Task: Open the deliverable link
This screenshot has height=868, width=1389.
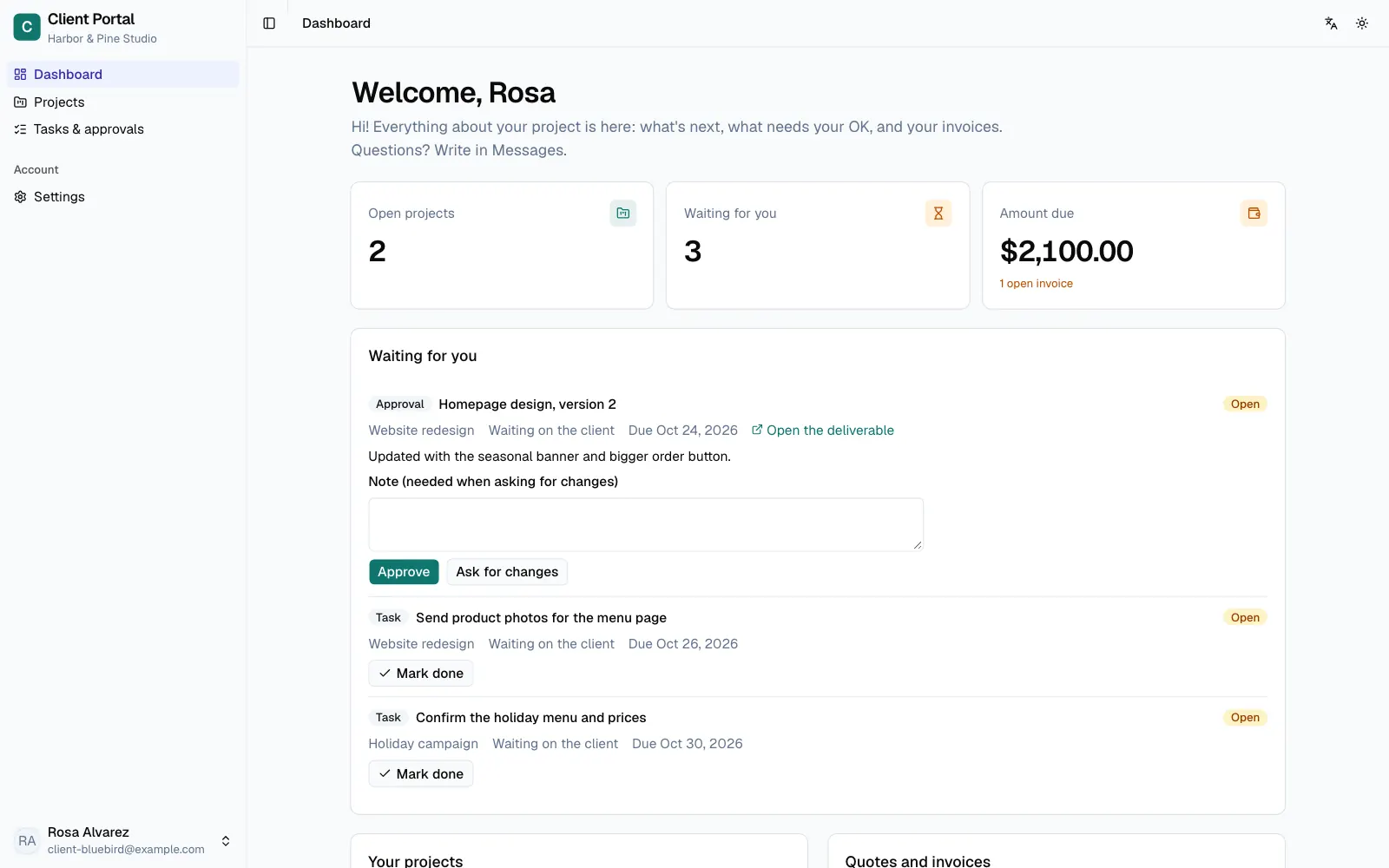Action: (823, 431)
